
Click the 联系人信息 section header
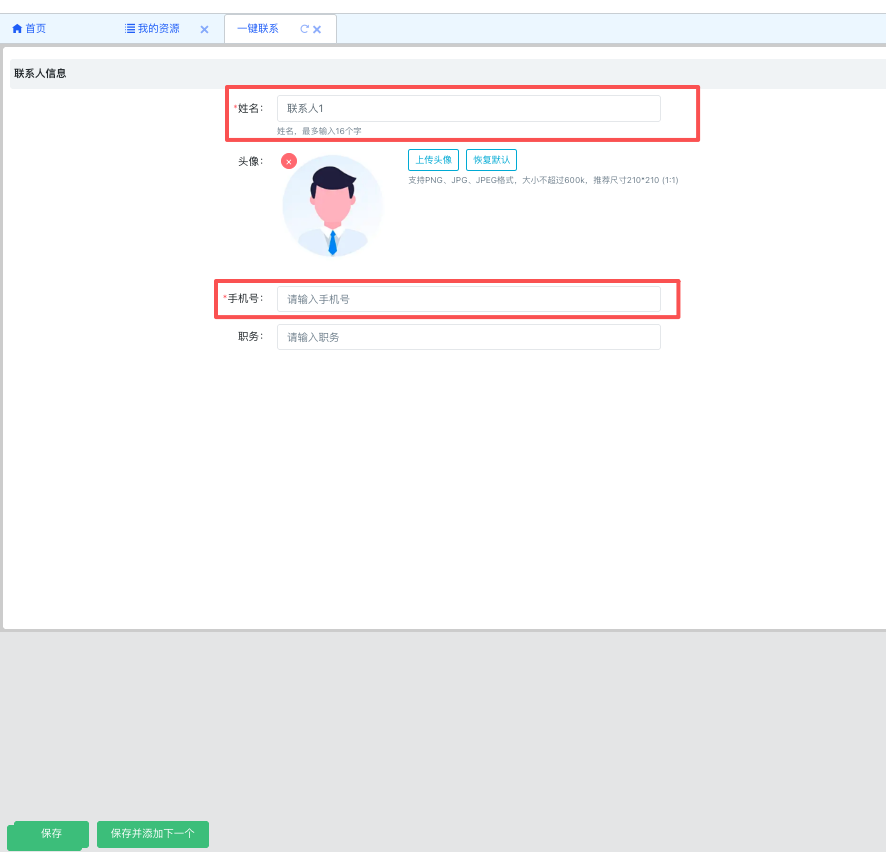[x=40, y=74]
